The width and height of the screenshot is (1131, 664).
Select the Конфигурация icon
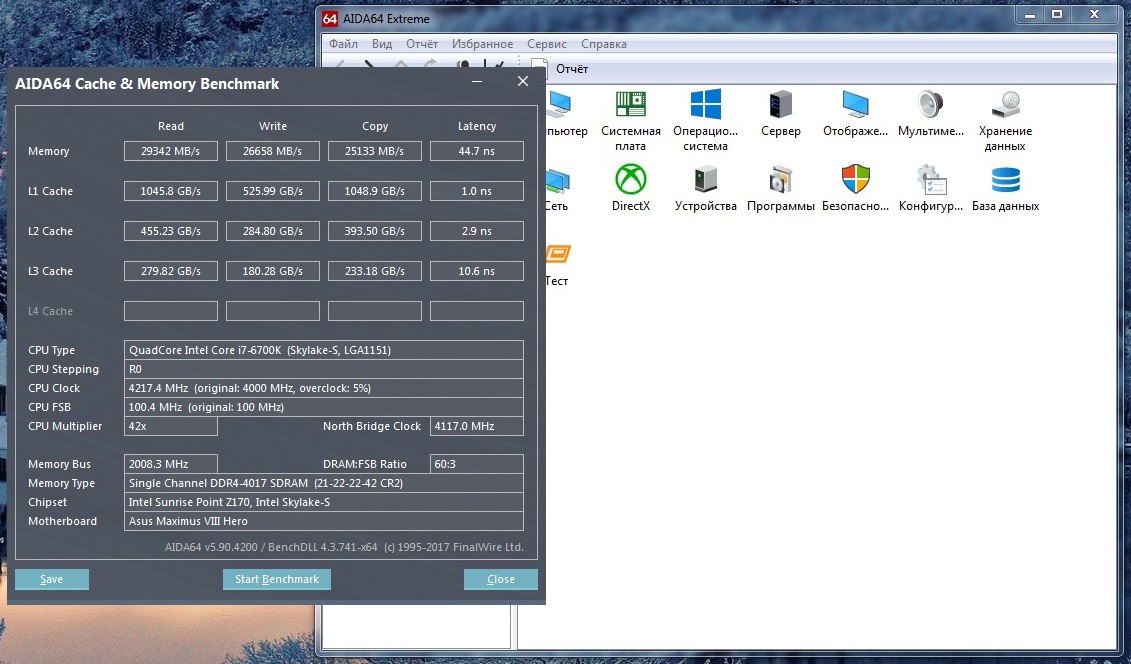coord(930,179)
